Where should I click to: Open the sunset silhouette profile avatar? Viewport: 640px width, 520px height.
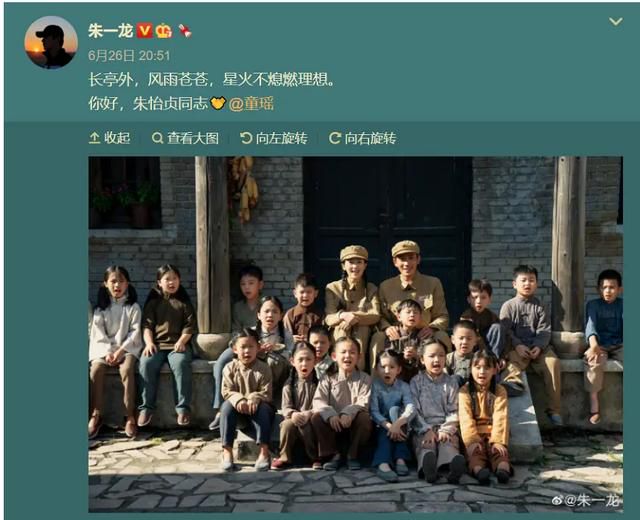(x=51, y=42)
